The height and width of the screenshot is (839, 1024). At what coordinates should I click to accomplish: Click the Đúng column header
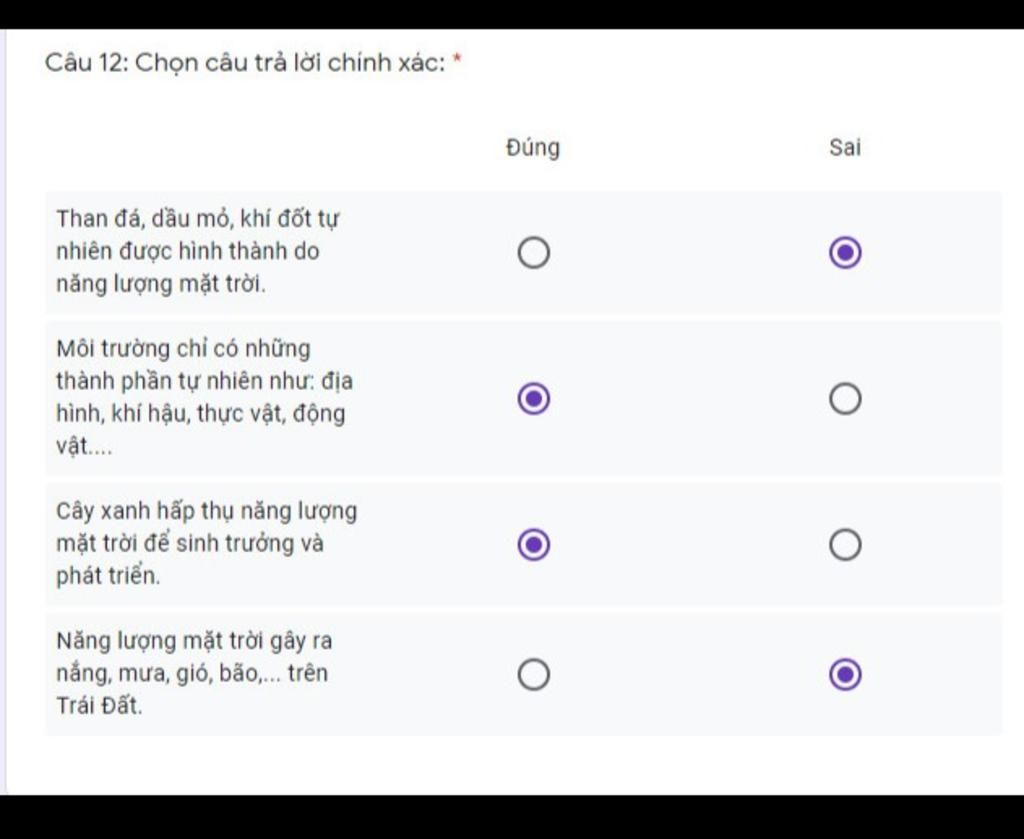(x=533, y=148)
